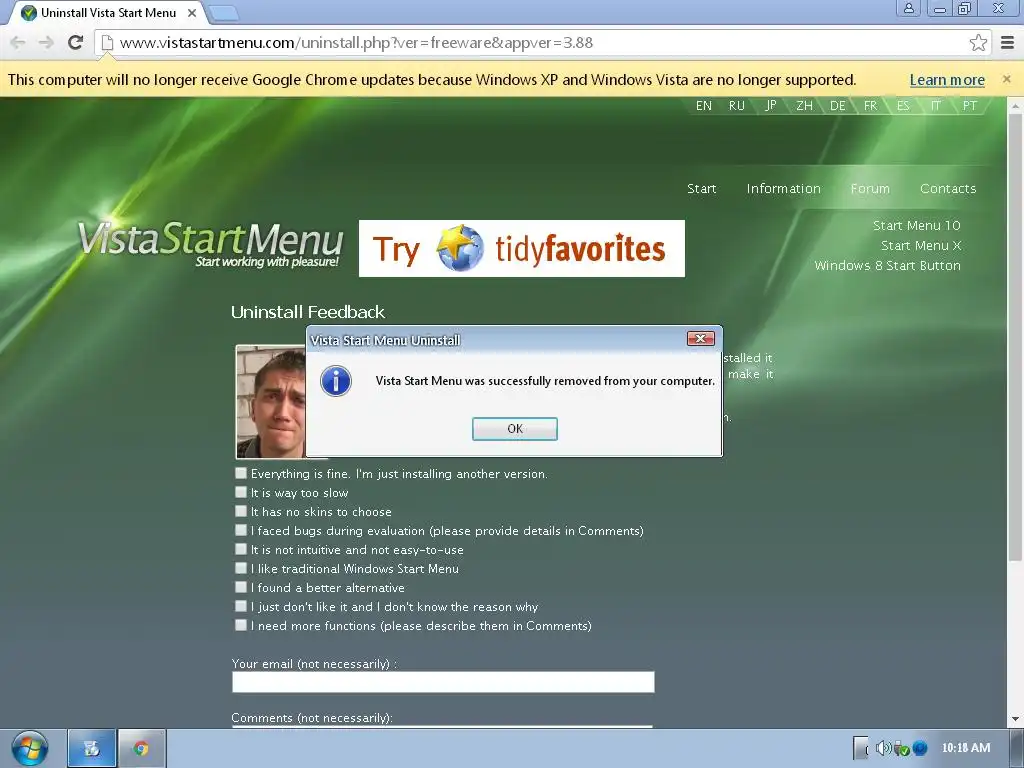Open a new tab with the tab strip button
Screen dimensions: 1024x768
coord(224,12)
